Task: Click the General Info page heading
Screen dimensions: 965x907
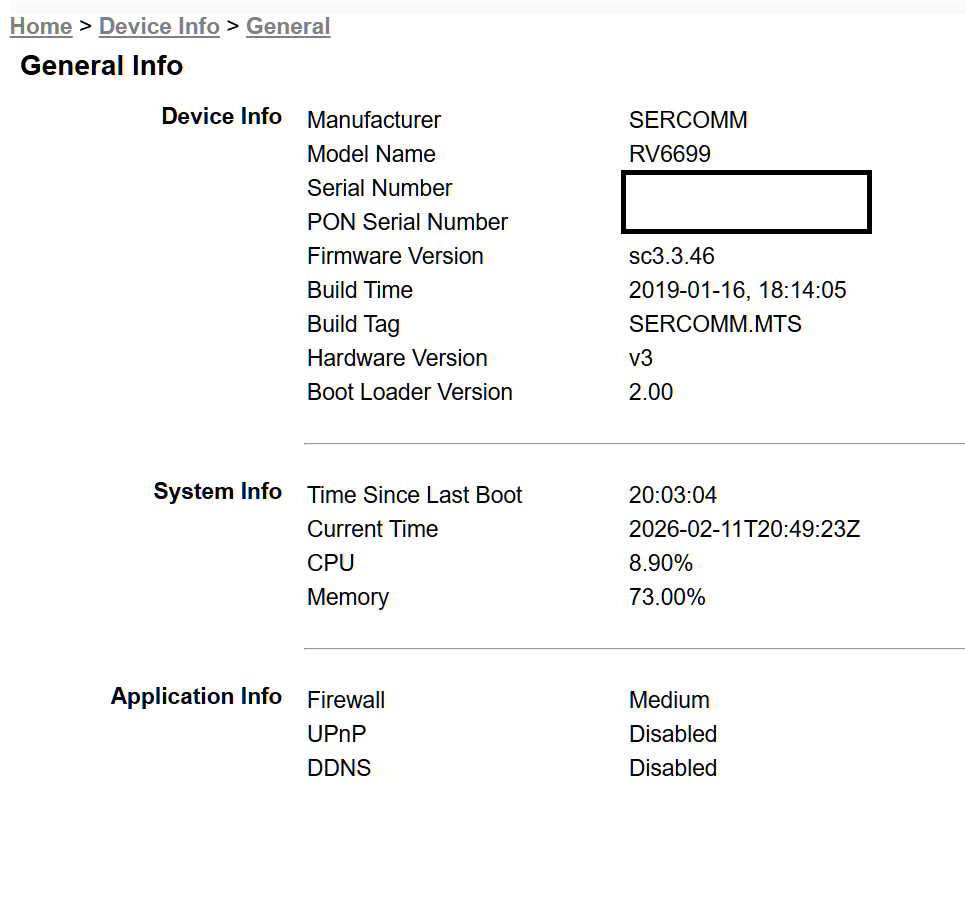Action: pyautogui.click(x=101, y=66)
